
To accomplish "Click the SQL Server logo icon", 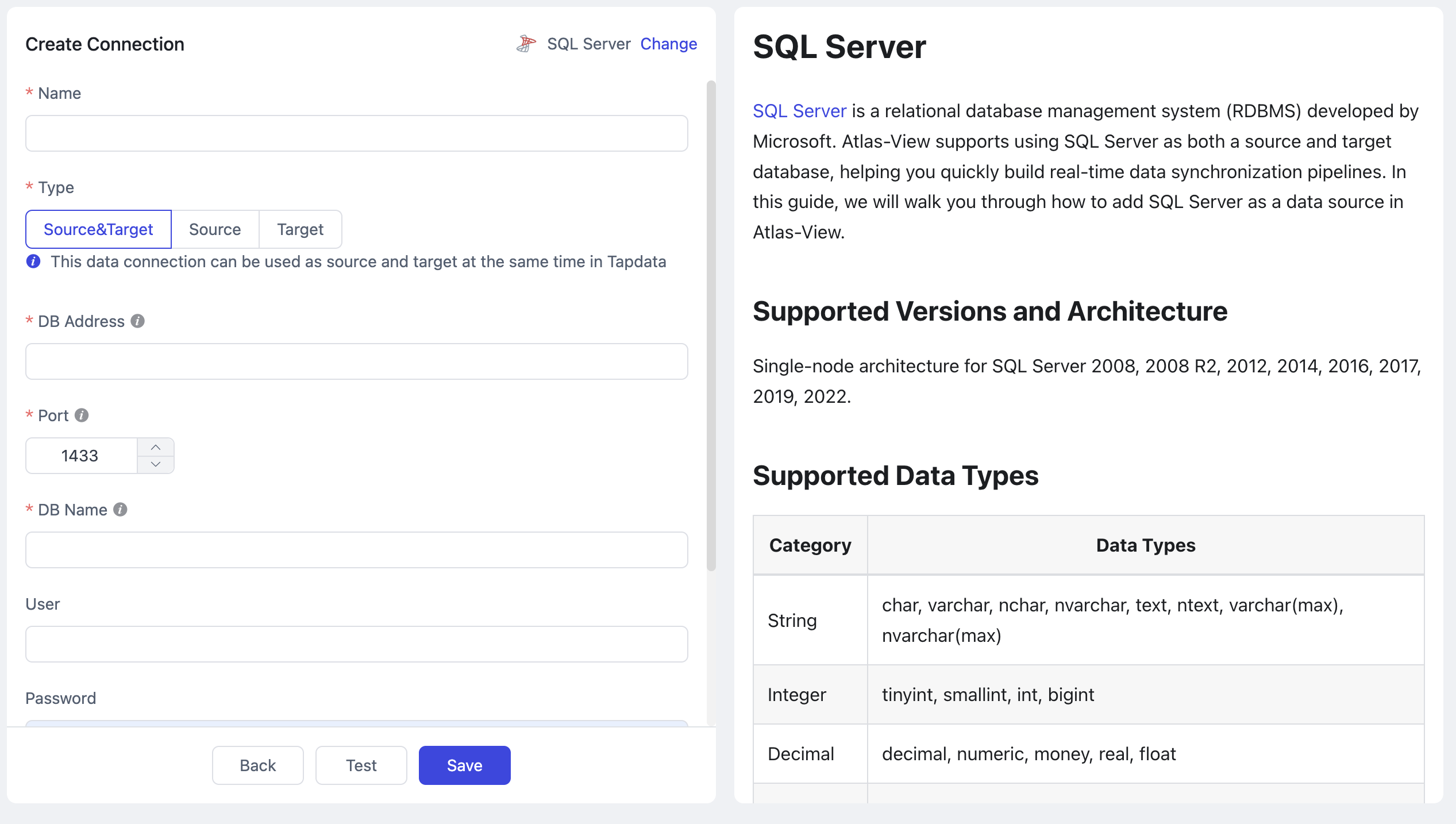I will 526,44.
